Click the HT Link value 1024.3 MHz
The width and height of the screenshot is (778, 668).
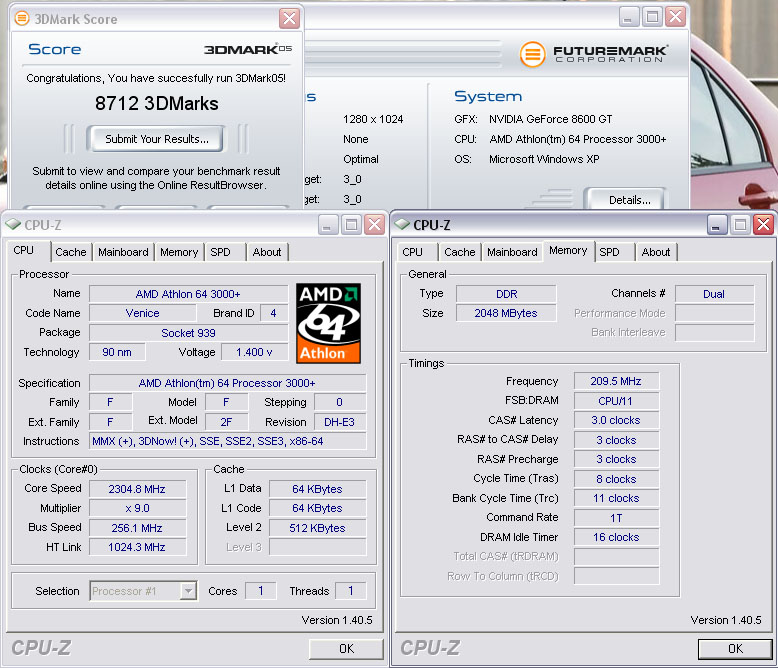pyautogui.click(x=137, y=547)
